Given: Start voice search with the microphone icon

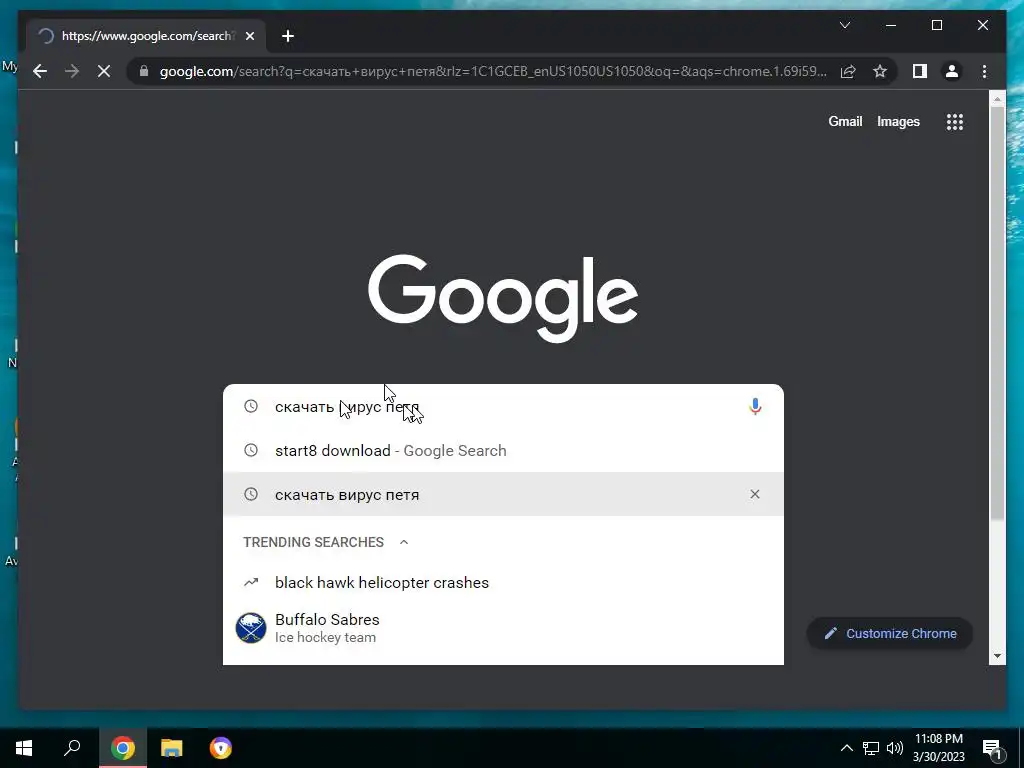Looking at the screenshot, I should 755,406.
